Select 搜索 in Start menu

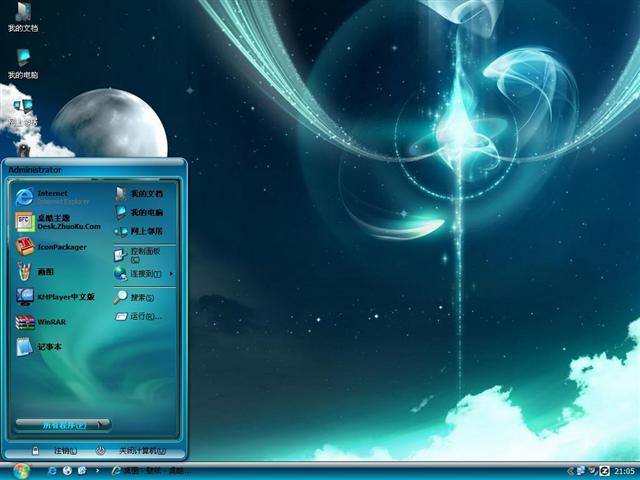point(135,297)
